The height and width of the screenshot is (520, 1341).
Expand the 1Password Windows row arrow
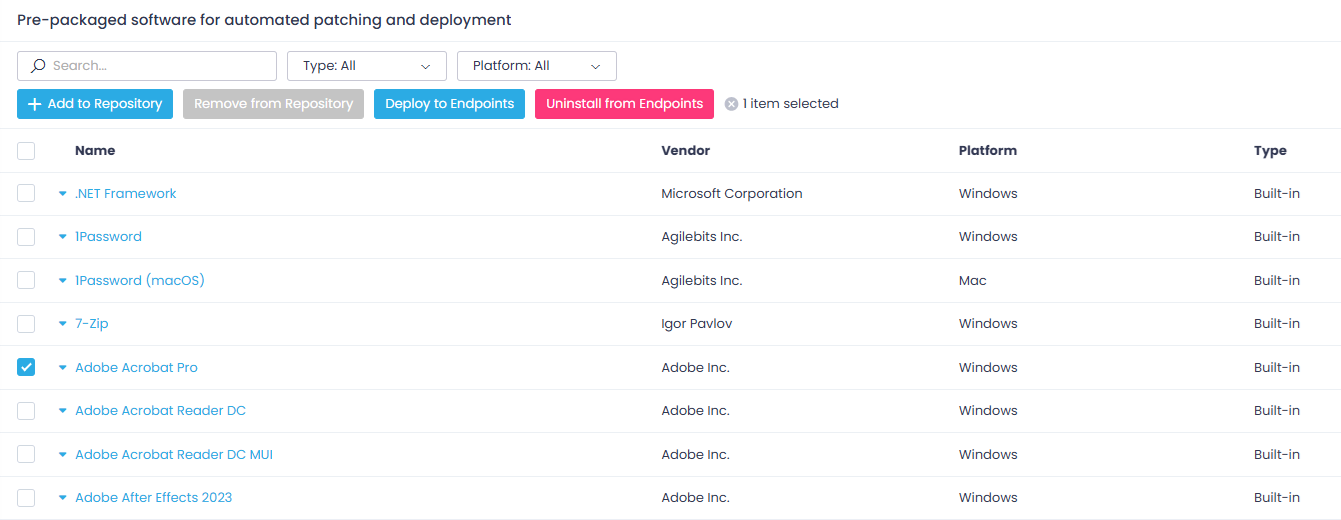coord(63,237)
